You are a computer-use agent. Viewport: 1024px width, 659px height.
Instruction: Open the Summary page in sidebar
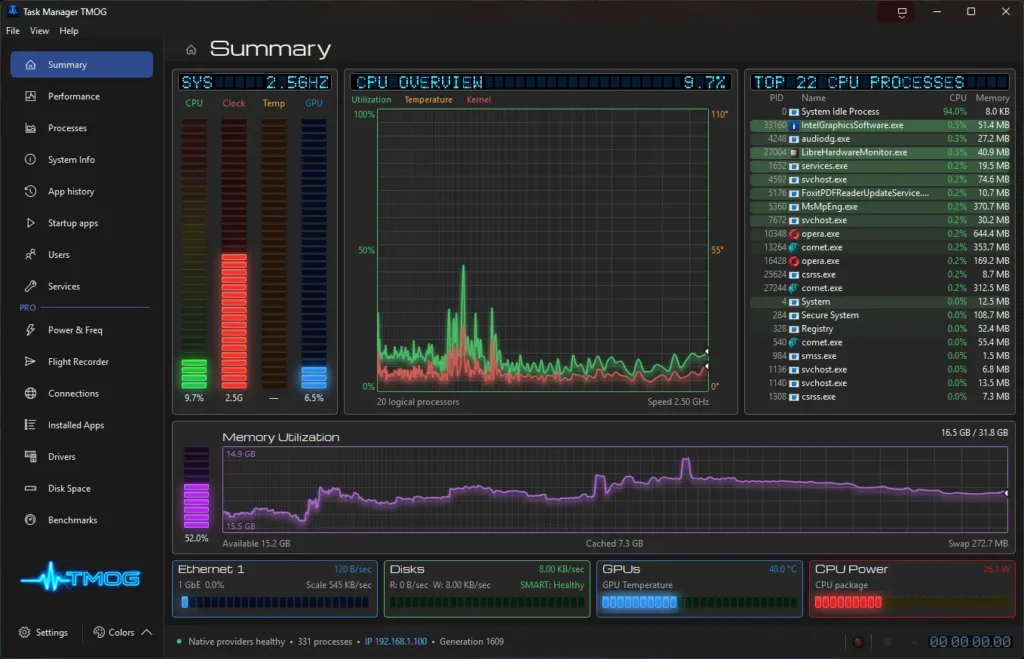(x=82, y=65)
